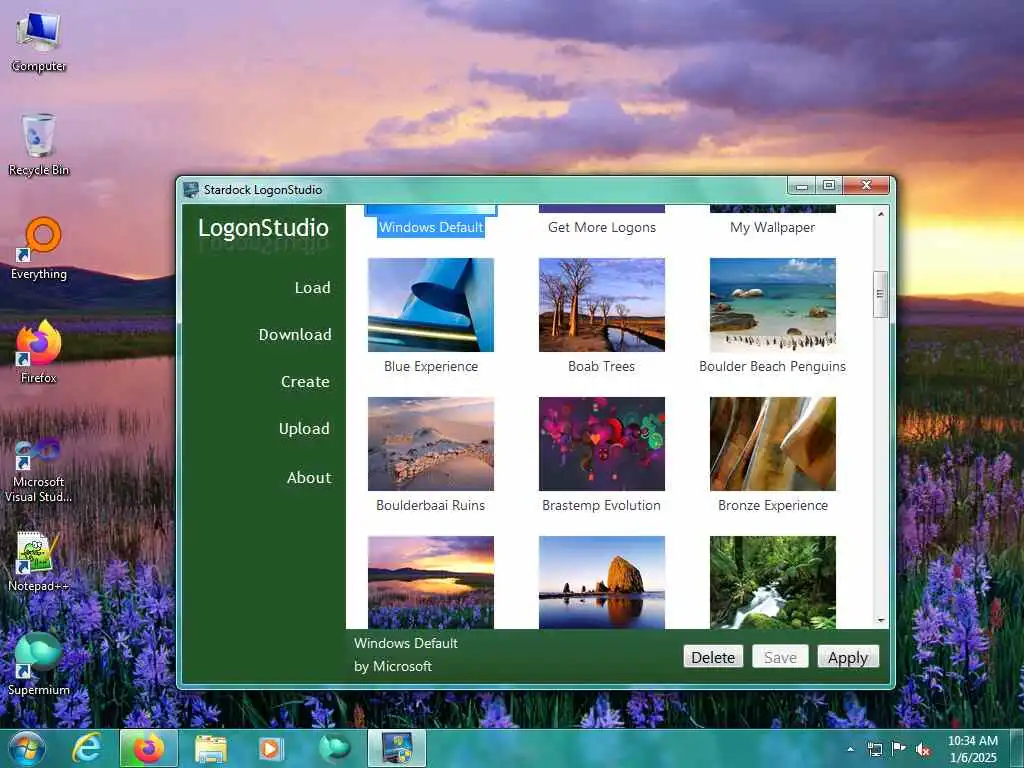Click the Get More Logons entry
The image size is (1024, 768).
[x=601, y=227]
